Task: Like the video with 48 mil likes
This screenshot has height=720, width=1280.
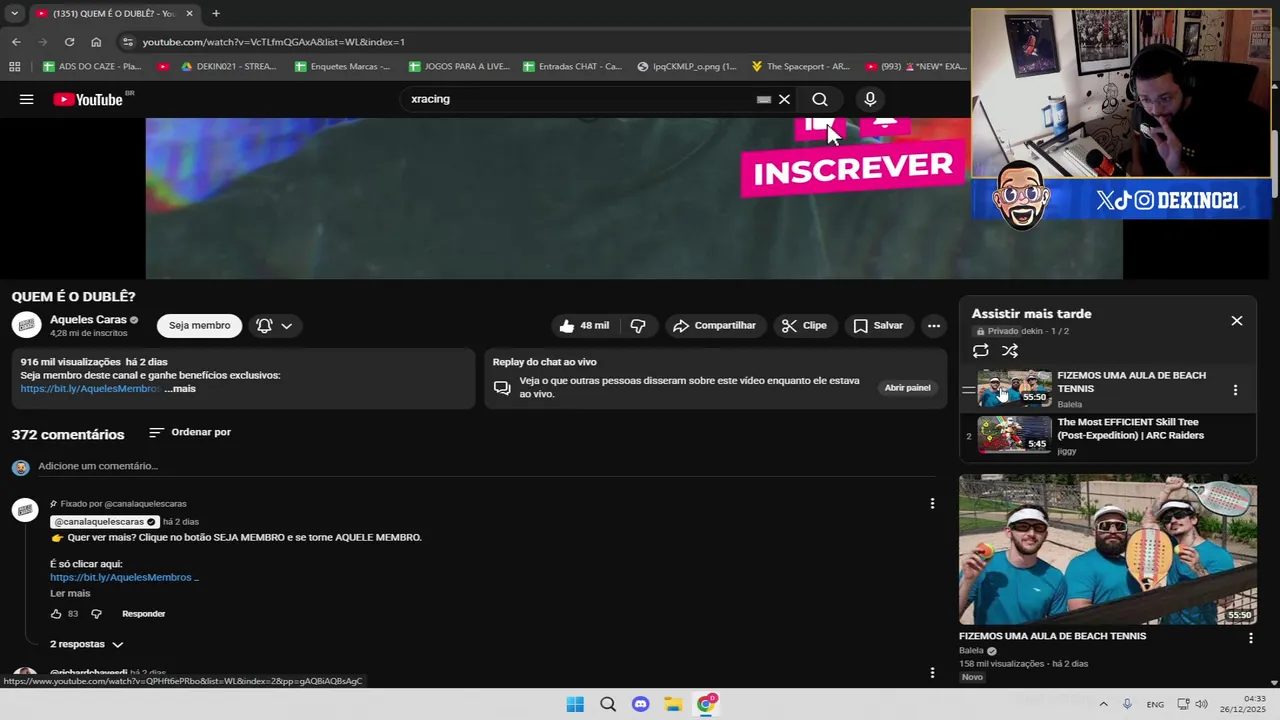Action: point(584,325)
